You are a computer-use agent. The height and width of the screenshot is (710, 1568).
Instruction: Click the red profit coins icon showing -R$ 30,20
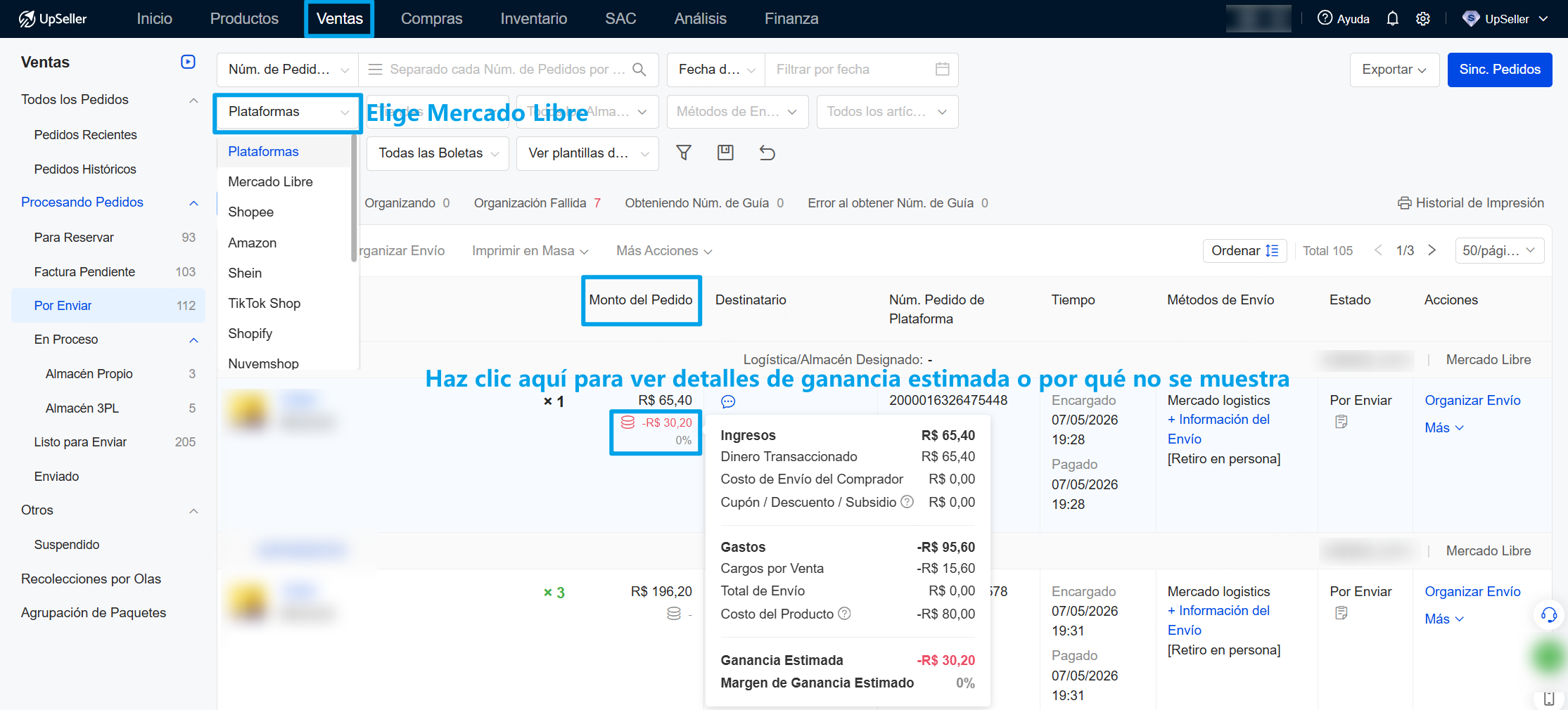click(627, 422)
